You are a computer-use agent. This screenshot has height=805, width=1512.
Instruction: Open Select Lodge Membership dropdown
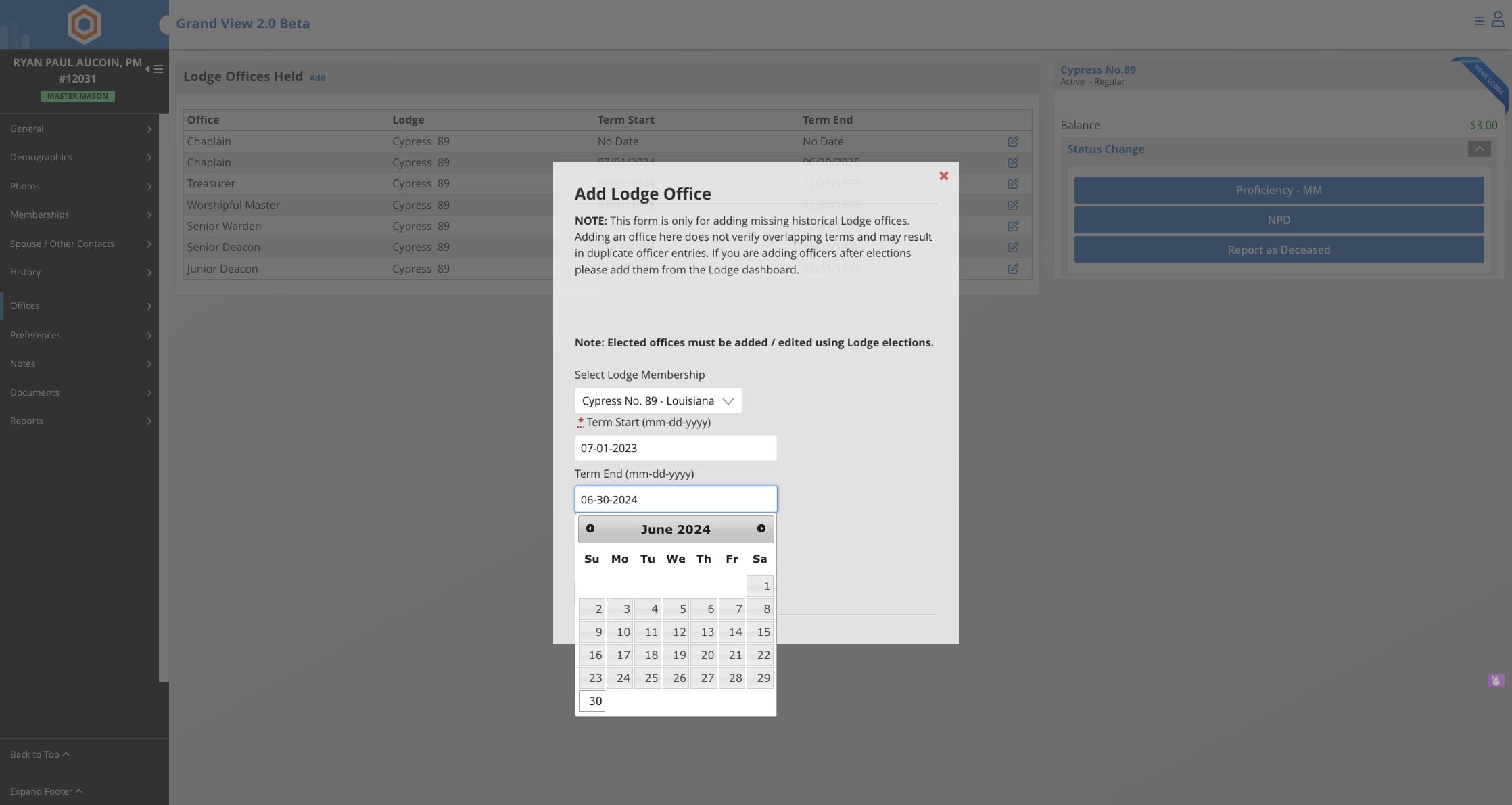(x=657, y=400)
